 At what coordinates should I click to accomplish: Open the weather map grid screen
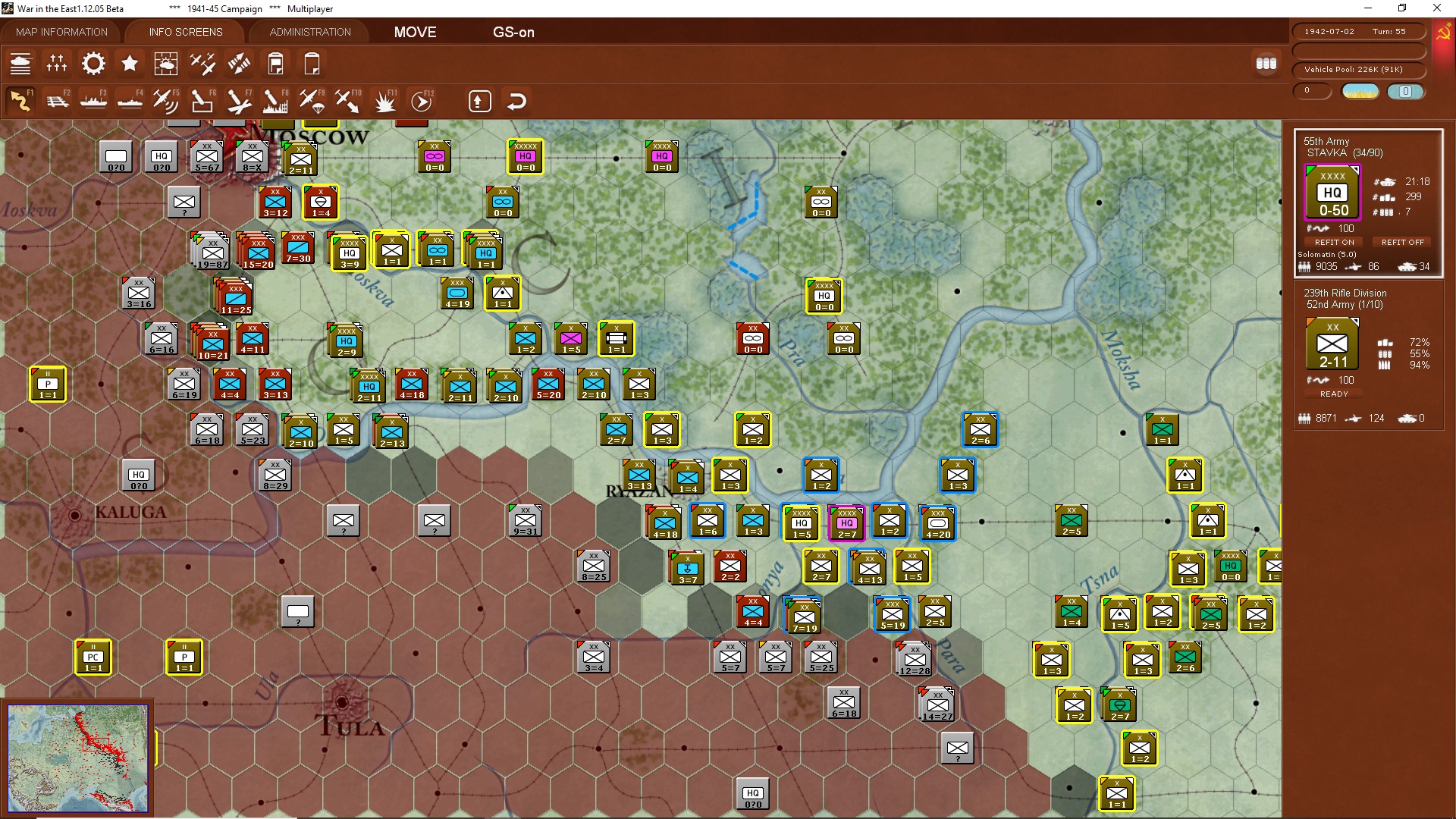tap(166, 64)
